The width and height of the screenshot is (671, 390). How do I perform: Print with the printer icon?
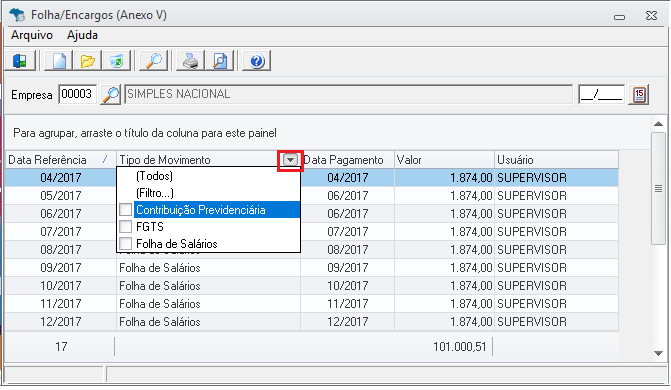(x=190, y=61)
